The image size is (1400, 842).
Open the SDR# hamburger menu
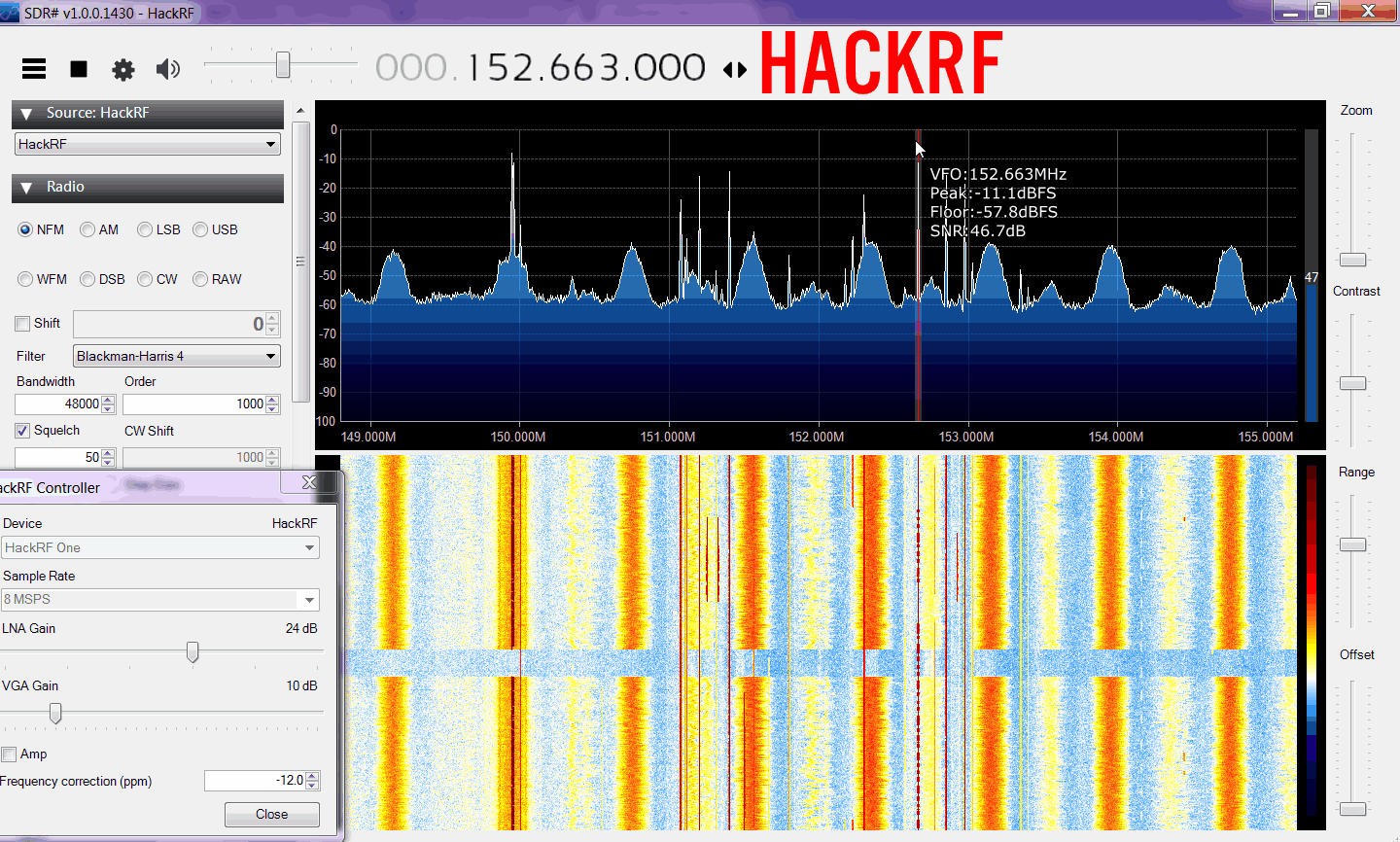[x=33, y=69]
